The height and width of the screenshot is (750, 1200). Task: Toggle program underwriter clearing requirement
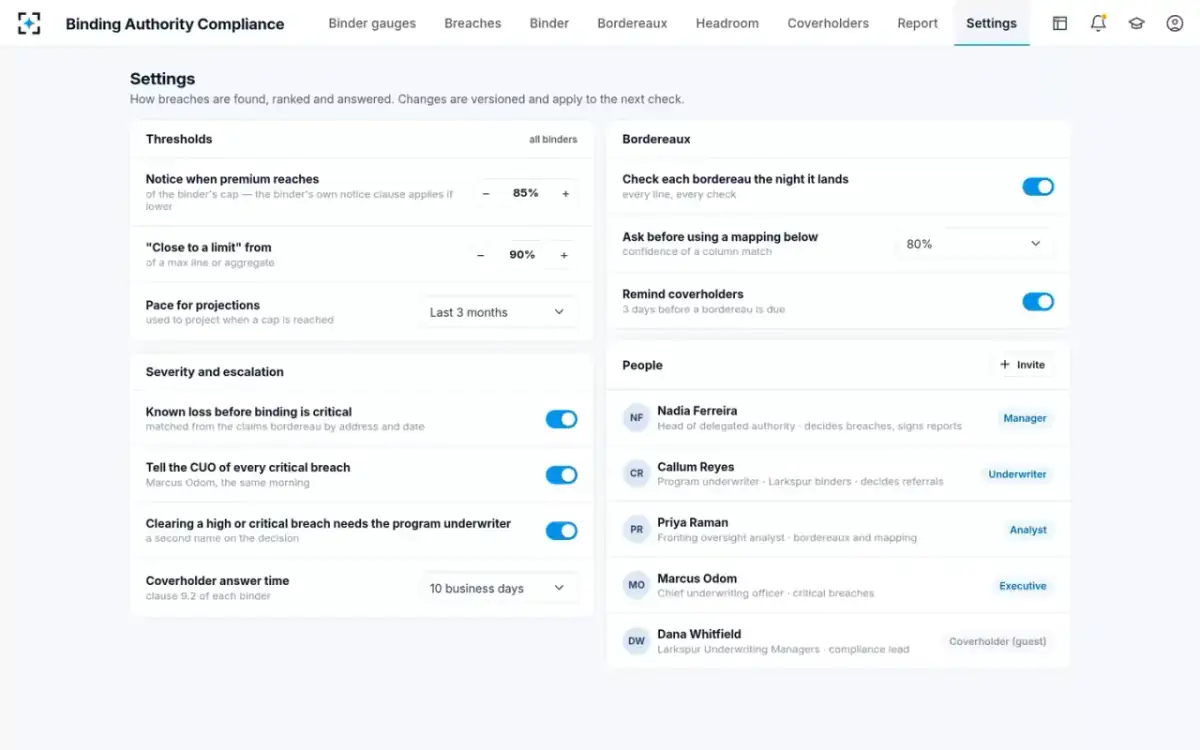561,531
